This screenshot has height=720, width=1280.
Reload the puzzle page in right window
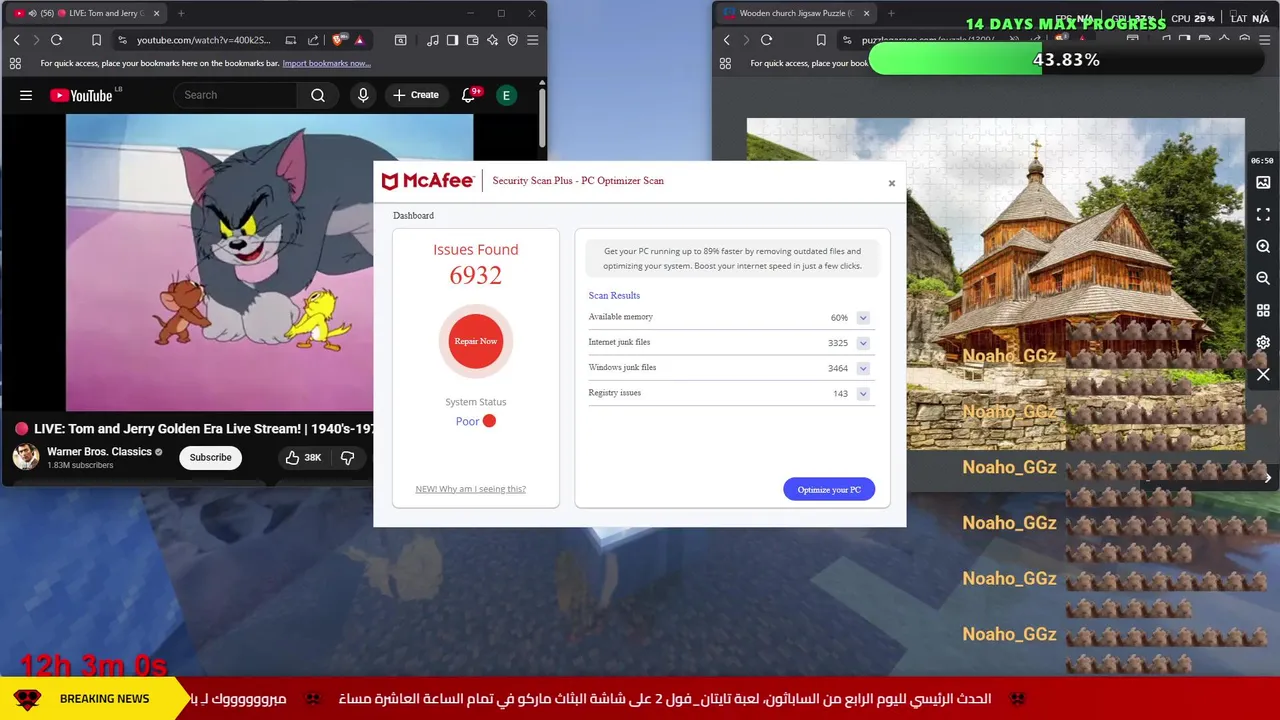766,40
